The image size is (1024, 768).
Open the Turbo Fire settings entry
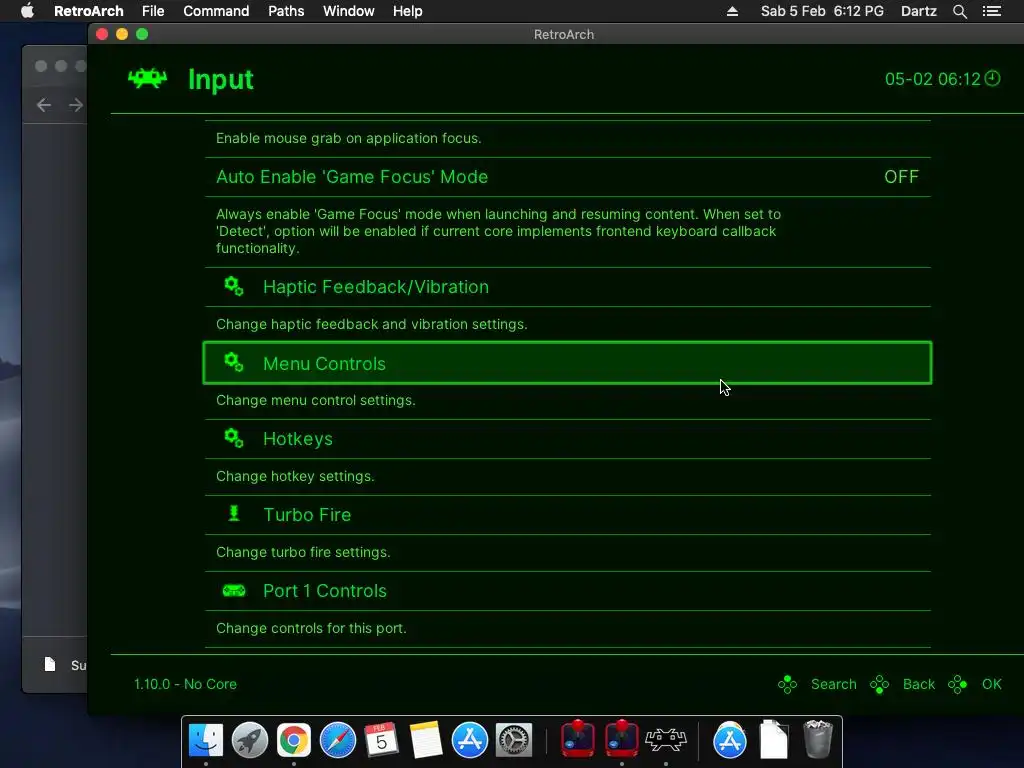pos(567,515)
